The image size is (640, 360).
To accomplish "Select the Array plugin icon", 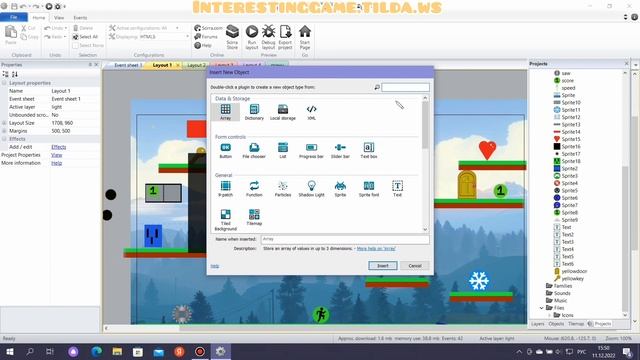I will pos(225,112).
